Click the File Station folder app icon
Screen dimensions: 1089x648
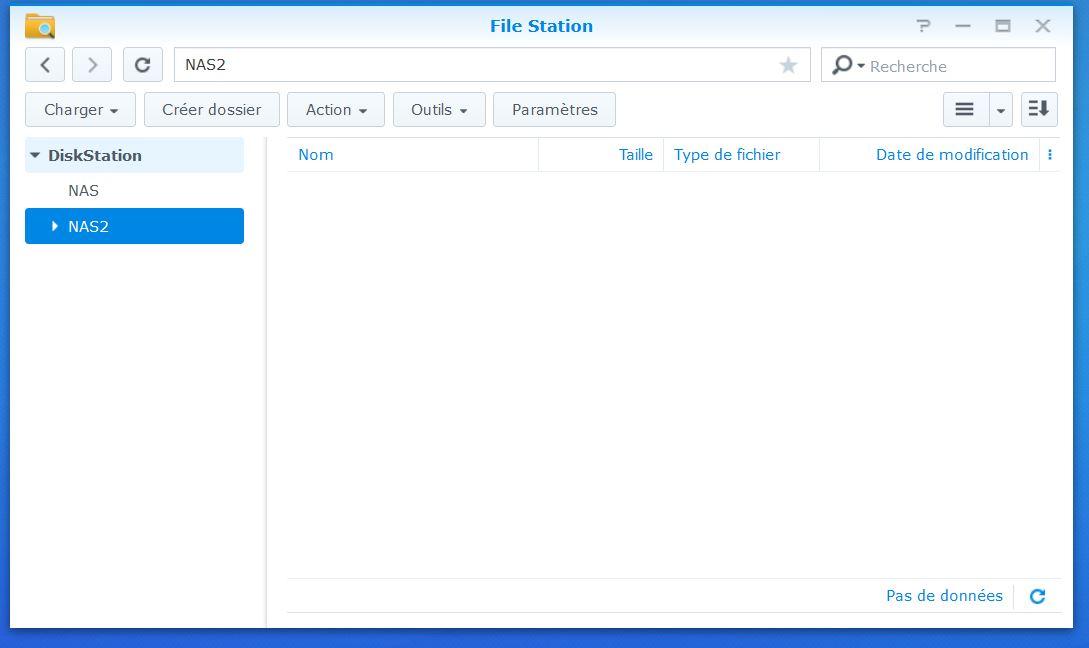[x=40, y=26]
